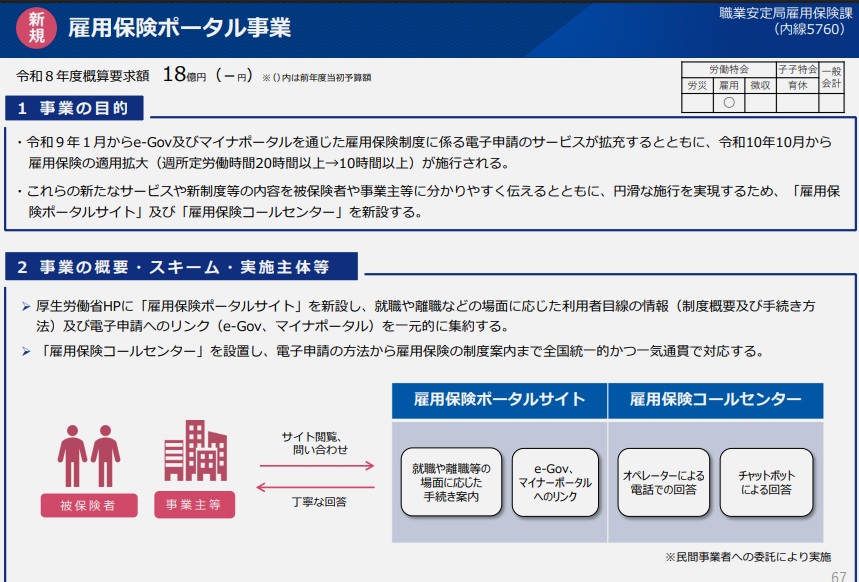Click the 雇用保険ポータルサイト blue header
This screenshot has height=582, width=859.
coord(499,400)
